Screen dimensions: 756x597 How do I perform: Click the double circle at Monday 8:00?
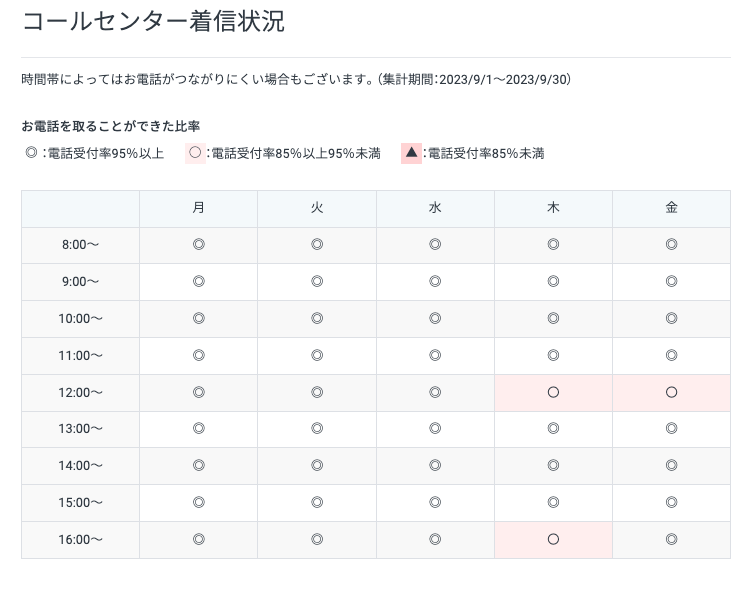coord(199,244)
